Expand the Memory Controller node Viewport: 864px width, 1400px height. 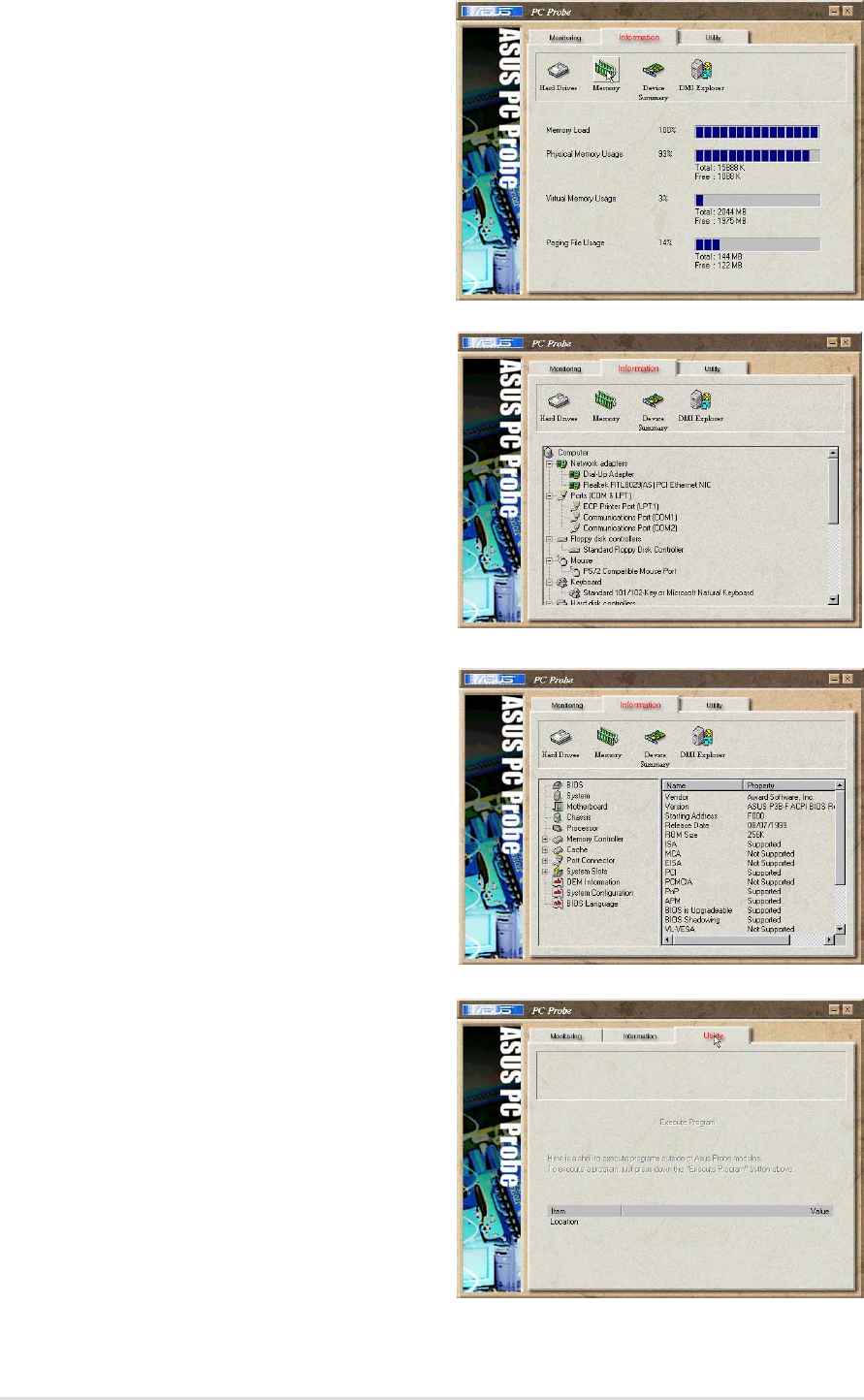click(x=545, y=840)
